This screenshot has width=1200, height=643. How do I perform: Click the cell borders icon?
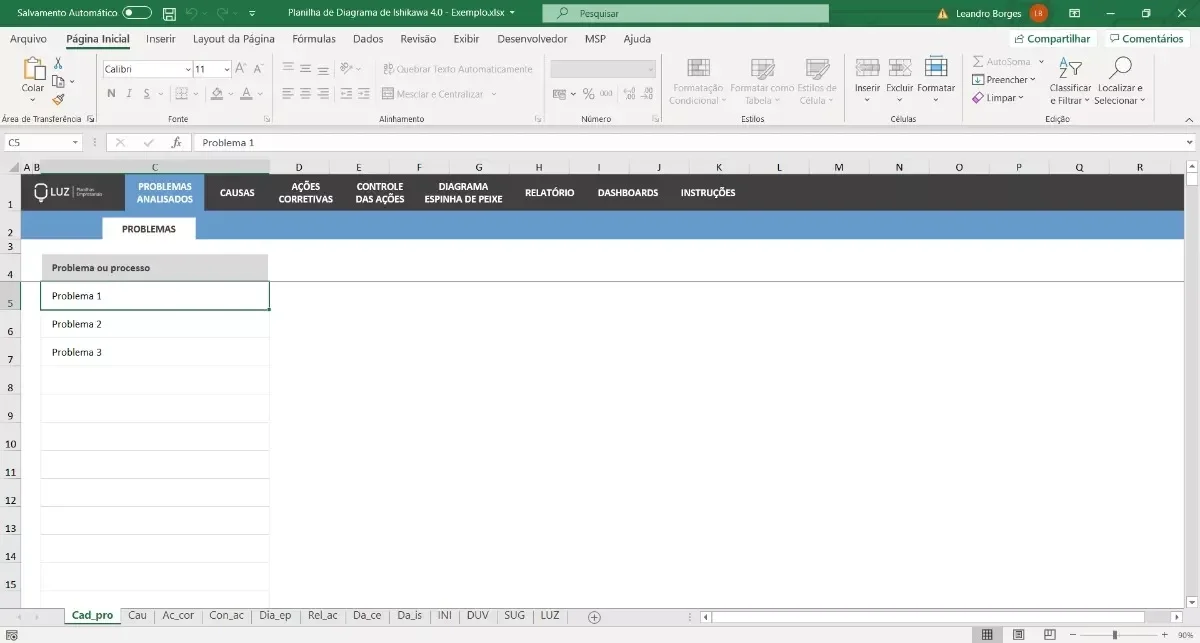[181, 94]
